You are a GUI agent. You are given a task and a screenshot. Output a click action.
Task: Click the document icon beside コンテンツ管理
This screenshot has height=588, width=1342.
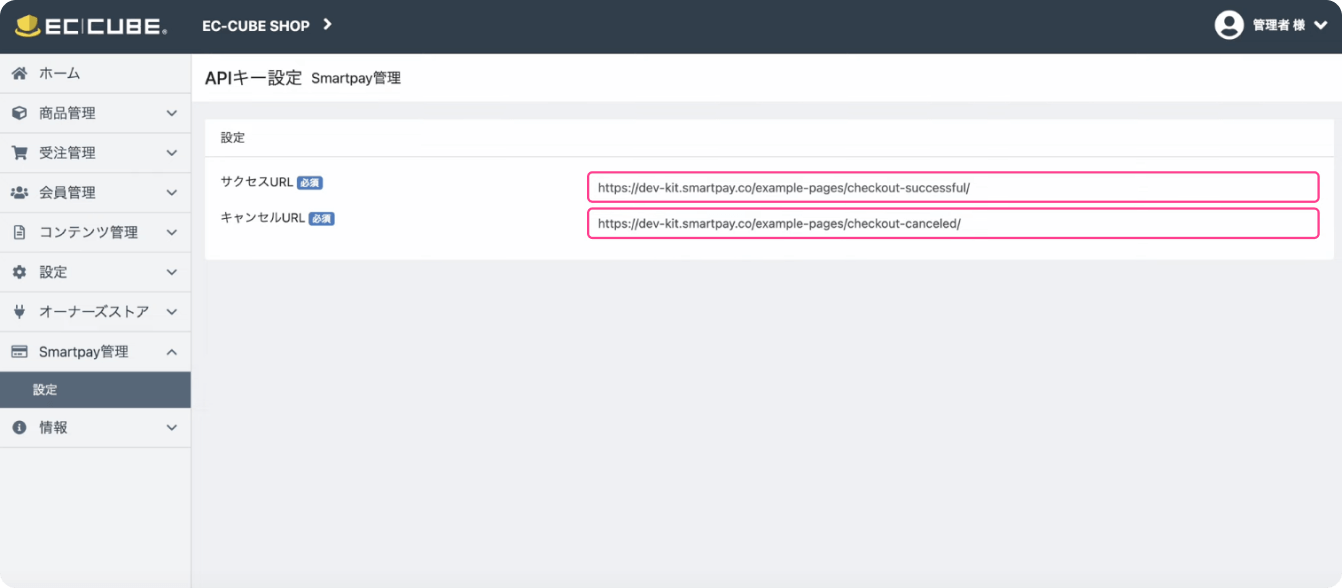pos(19,232)
